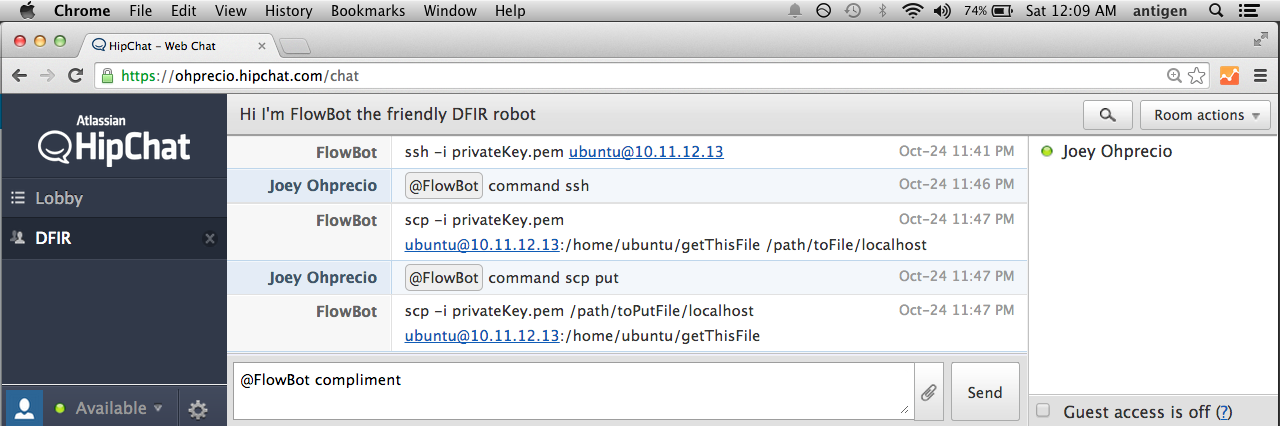This screenshot has height=426, width=1280.
Task: Click the Oct-24 11:41 PM timestamp
Action: point(956,152)
